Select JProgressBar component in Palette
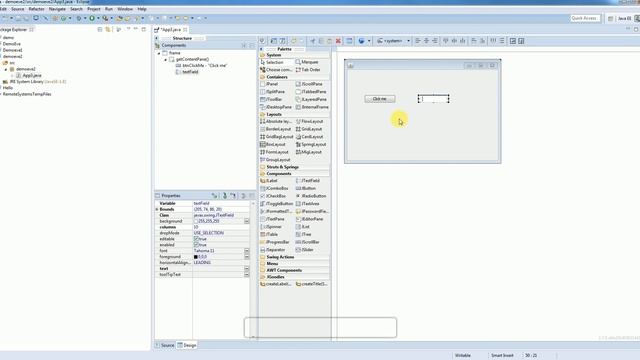640x360 pixels. 275,242
